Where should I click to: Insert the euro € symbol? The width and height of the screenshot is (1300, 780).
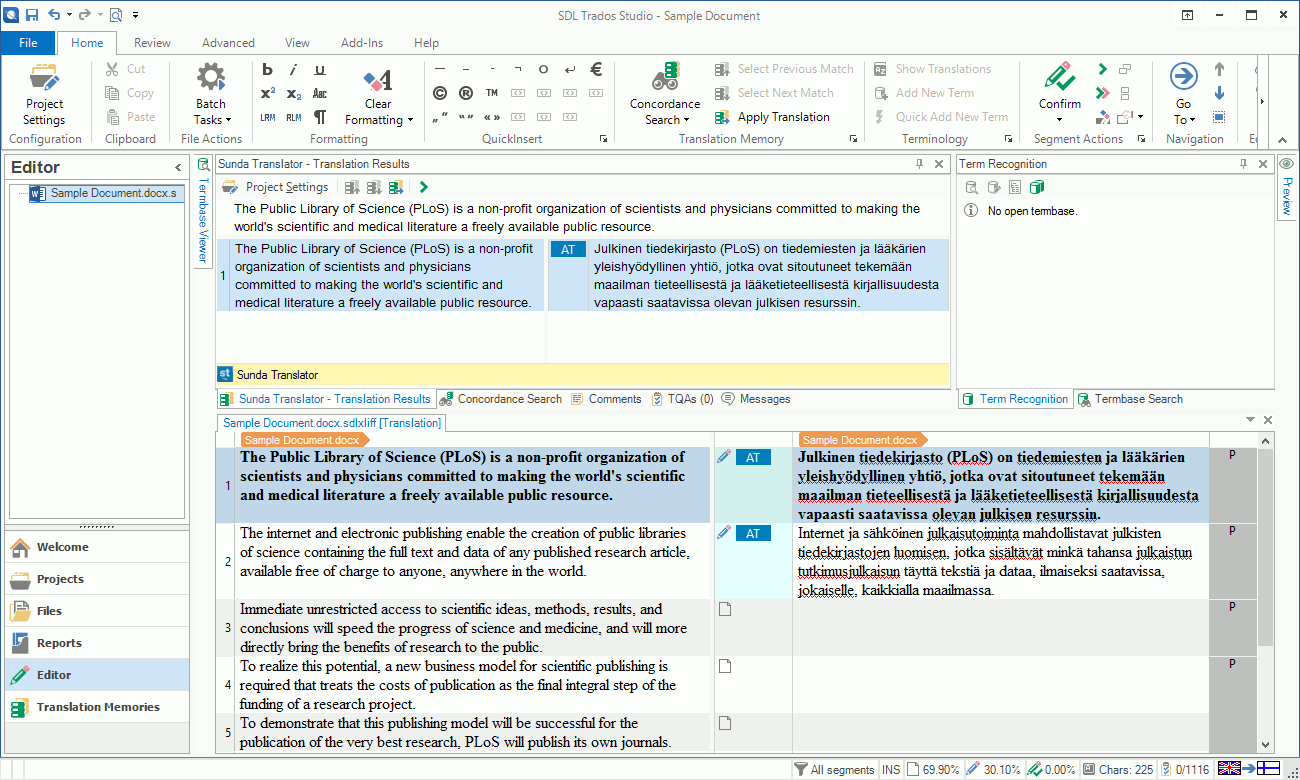pyautogui.click(x=596, y=69)
